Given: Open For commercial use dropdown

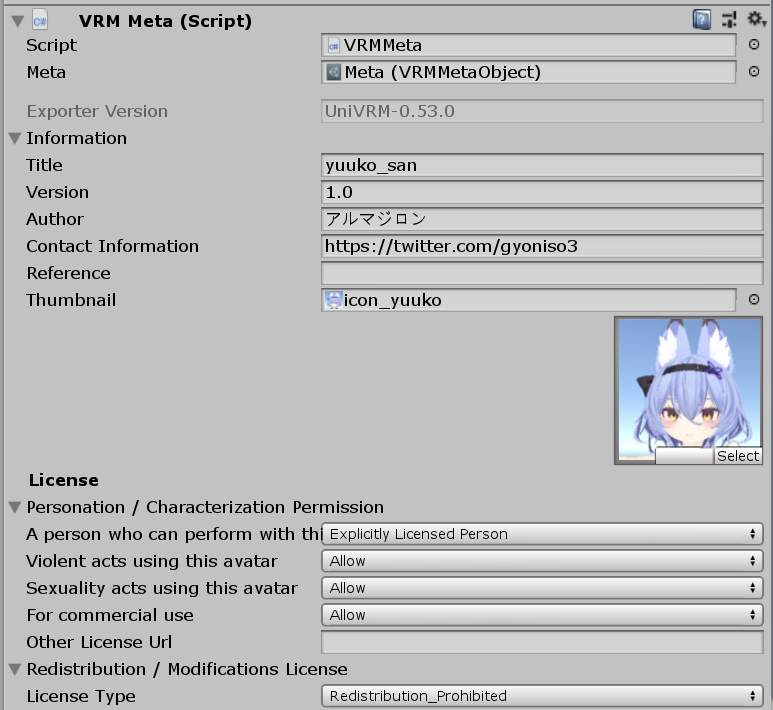Looking at the screenshot, I should click(542, 615).
